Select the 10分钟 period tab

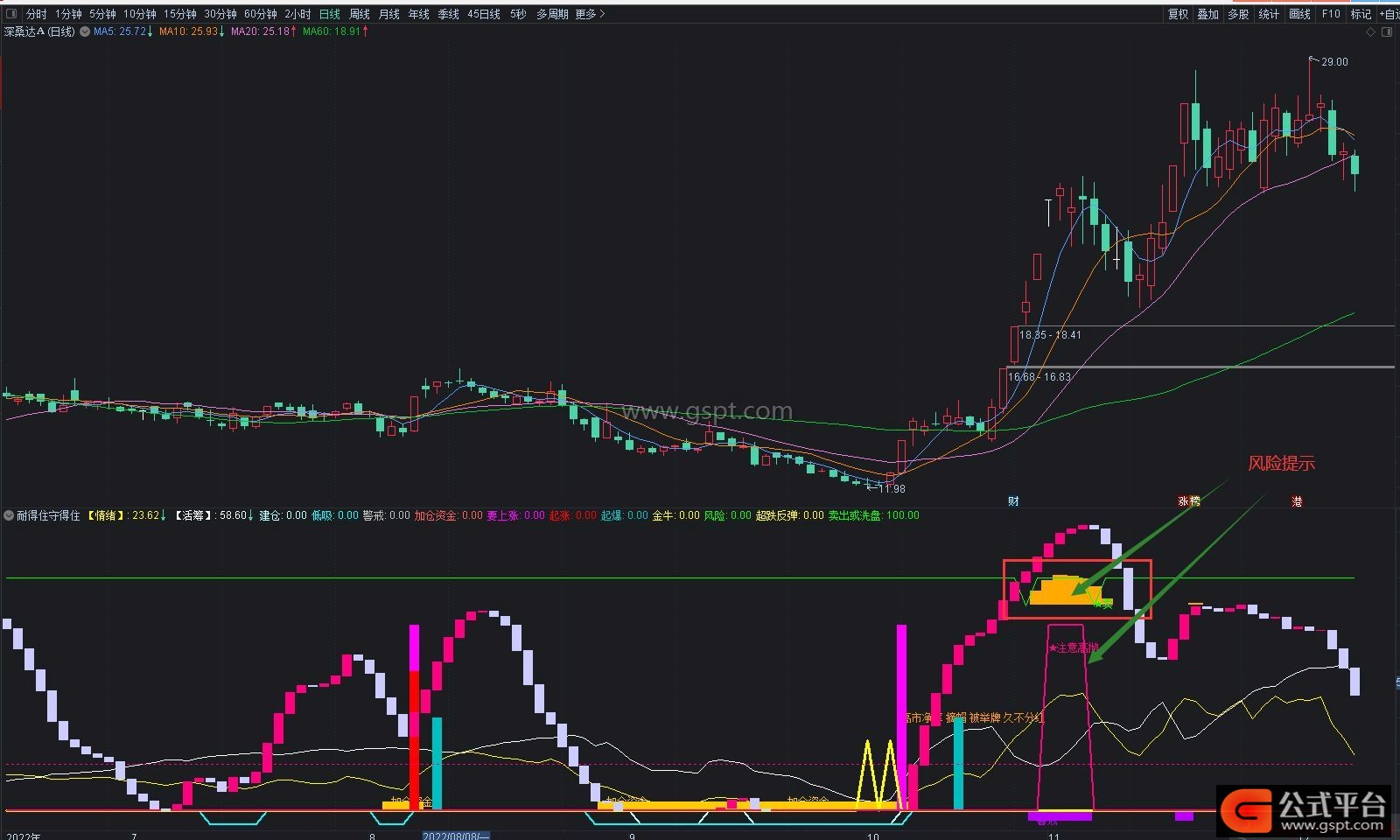[x=139, y=14]
